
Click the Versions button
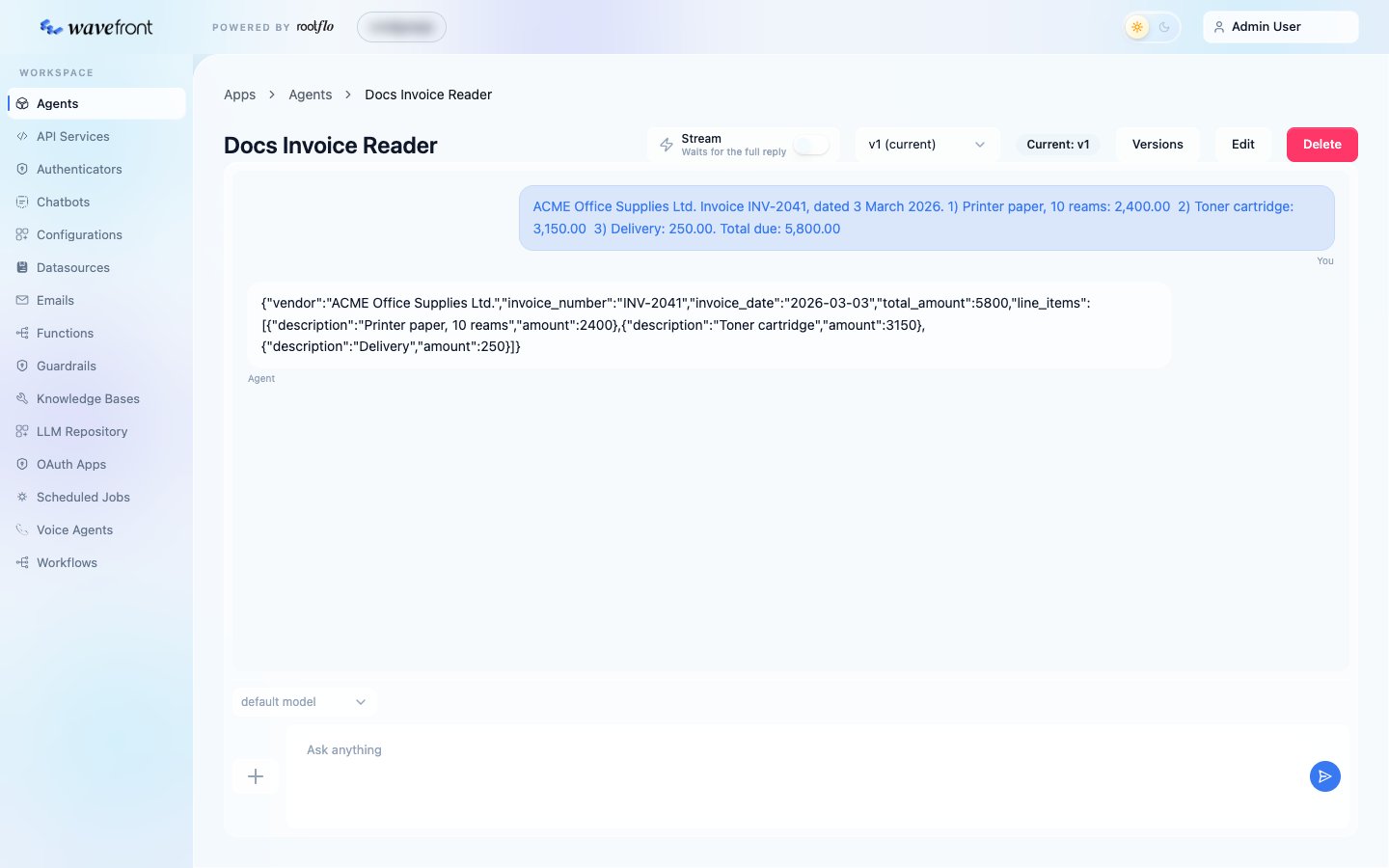point(1157,145)
